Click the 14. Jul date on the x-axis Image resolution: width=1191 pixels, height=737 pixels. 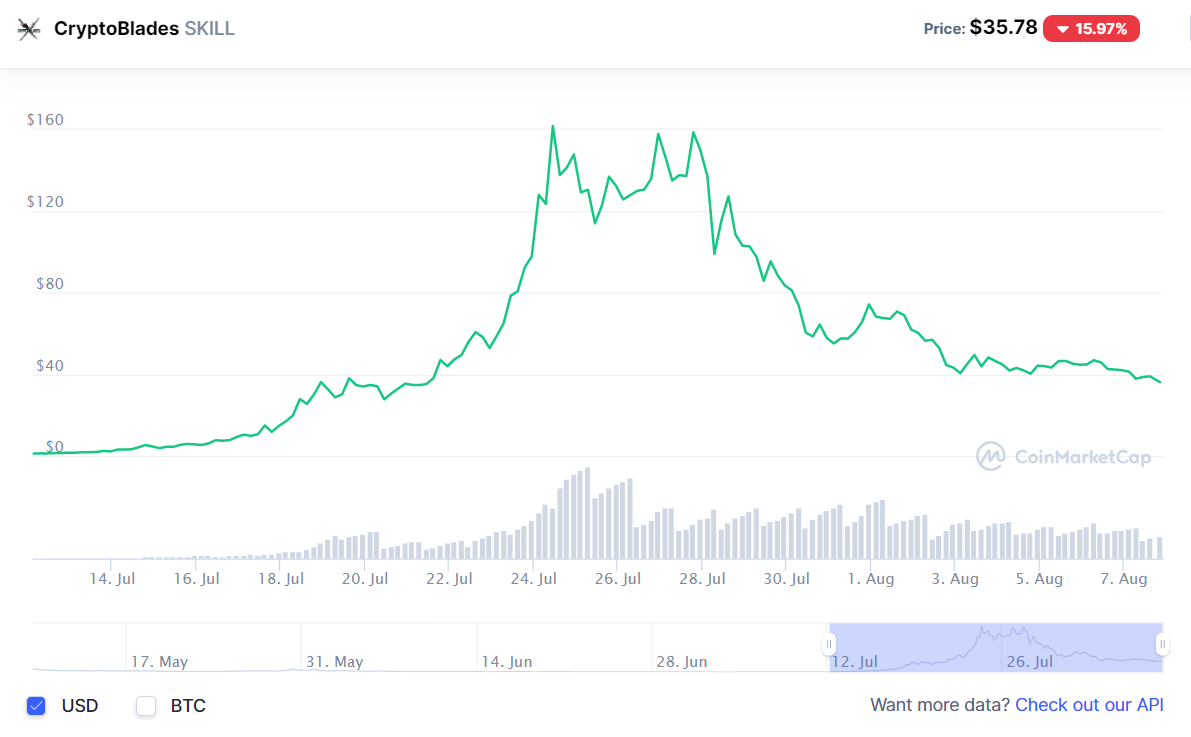112,579
